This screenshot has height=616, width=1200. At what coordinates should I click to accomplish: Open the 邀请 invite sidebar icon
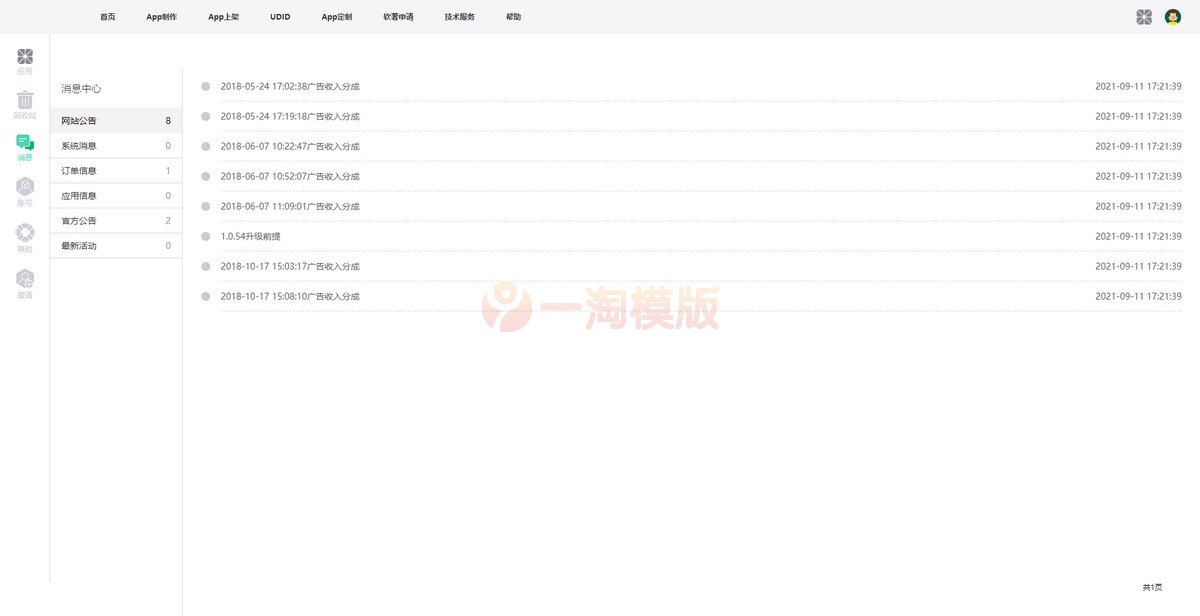pyautogui.click(x=25, y=281)
